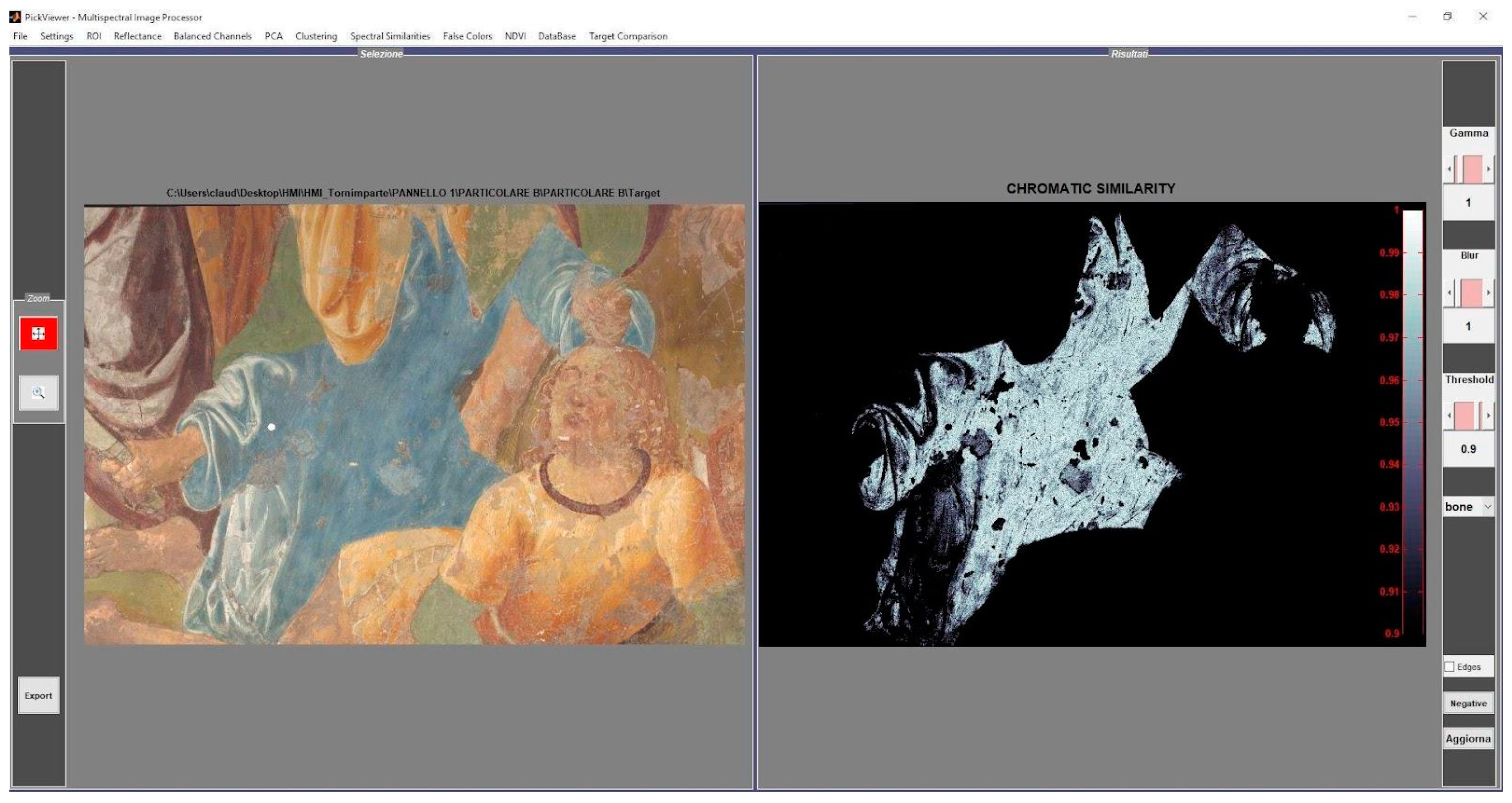Enable the Edges checkbox

(1450, 666)
